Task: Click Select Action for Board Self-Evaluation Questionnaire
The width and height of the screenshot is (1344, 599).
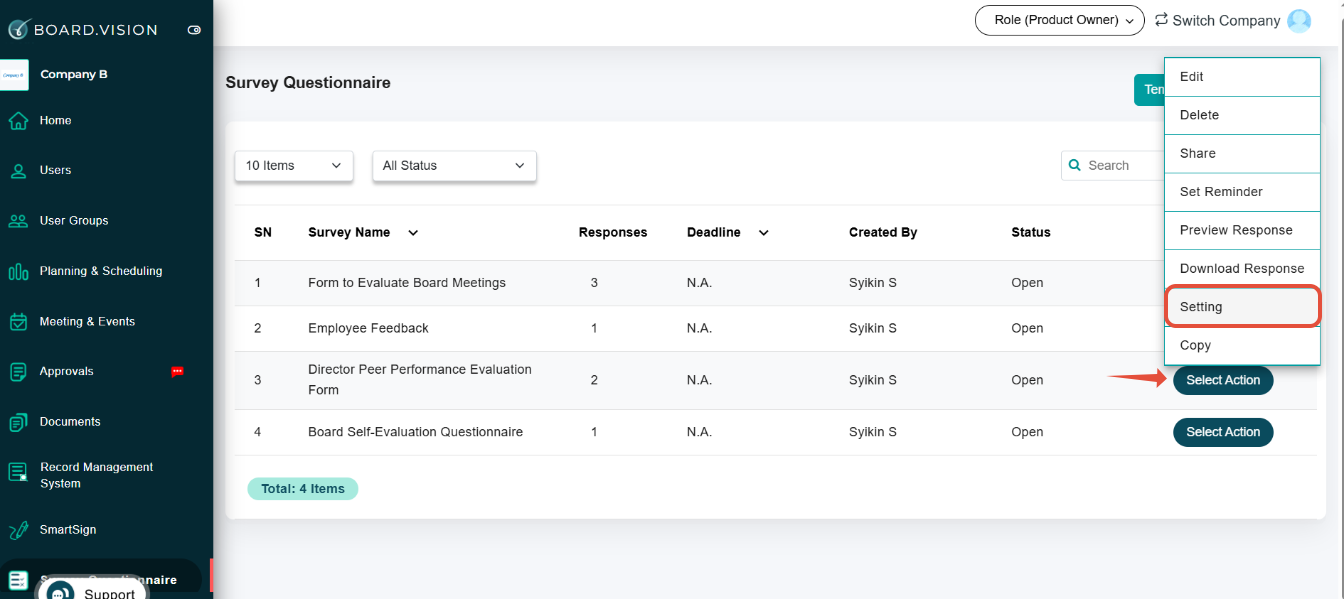Action: (1223, 432)
